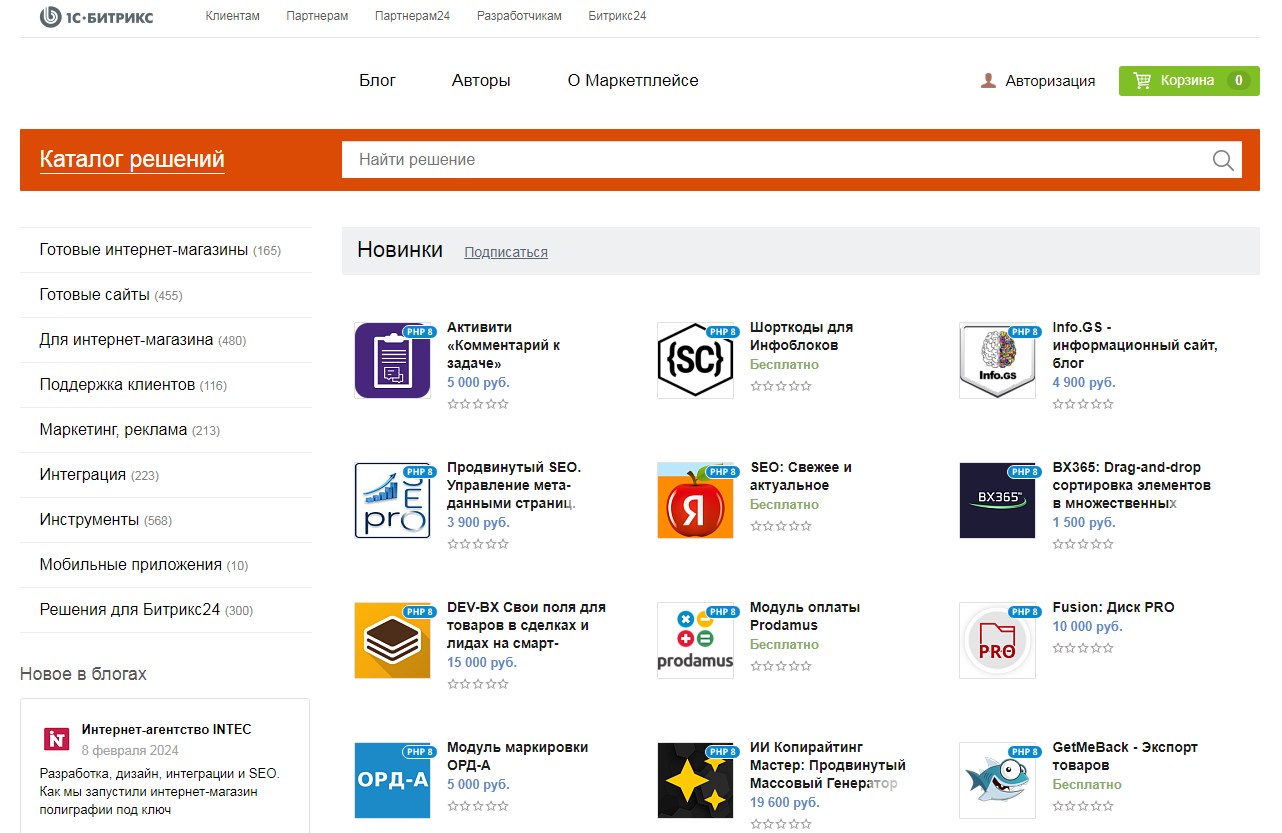
Task: Click the 8 февраля 2024 date text
Action: coord(130,751)
